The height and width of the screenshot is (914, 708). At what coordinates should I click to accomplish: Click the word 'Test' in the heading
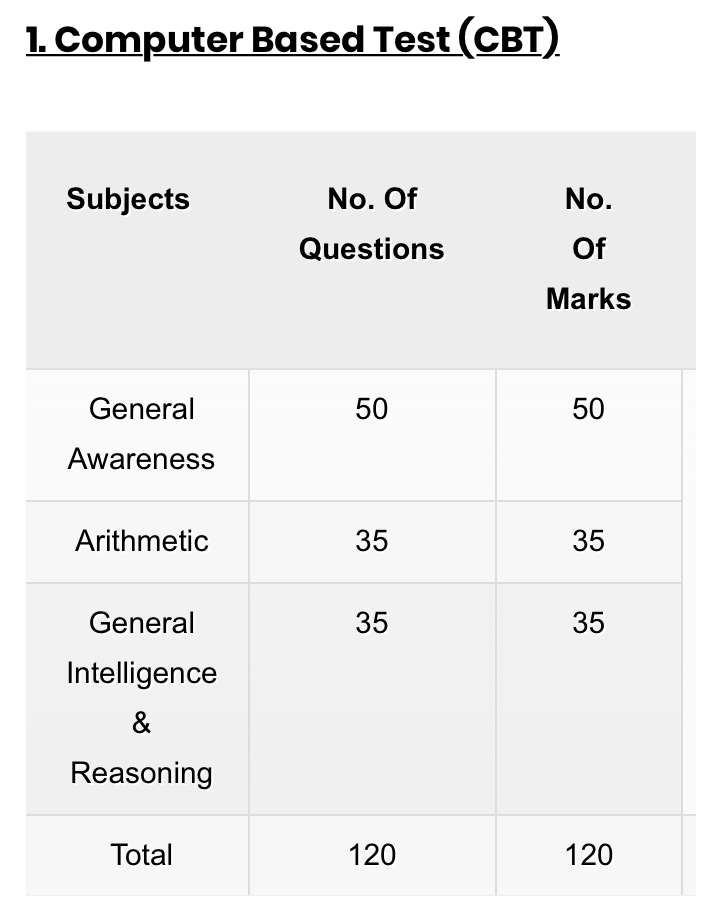pyautogui.click(x=412, y=40)
